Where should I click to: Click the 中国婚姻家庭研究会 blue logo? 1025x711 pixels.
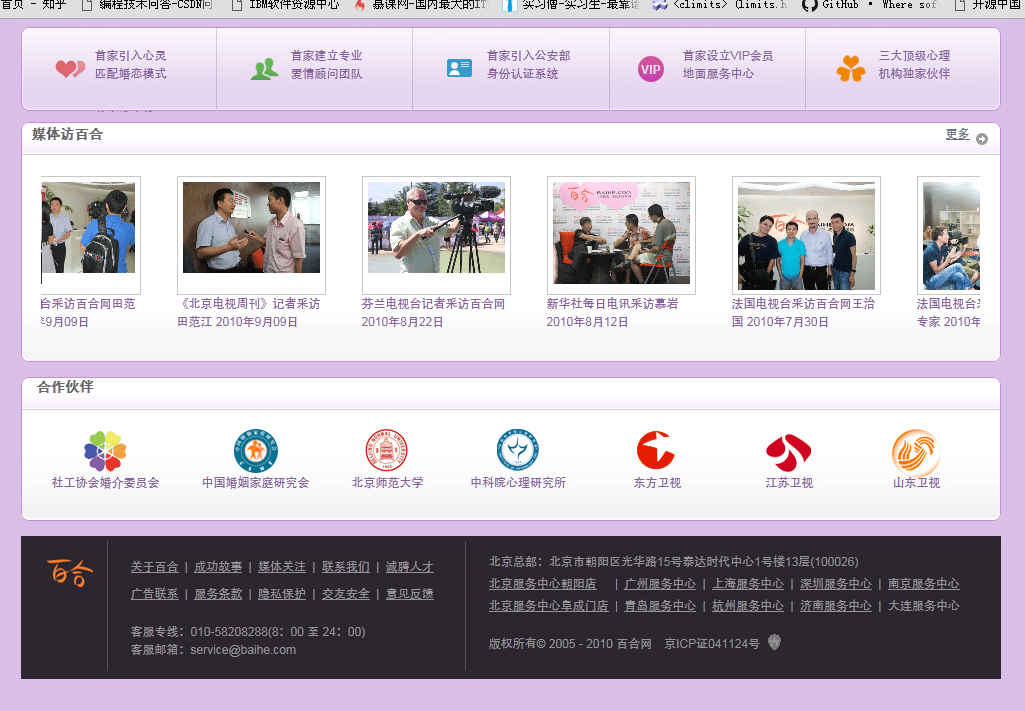tap(256, 449)
